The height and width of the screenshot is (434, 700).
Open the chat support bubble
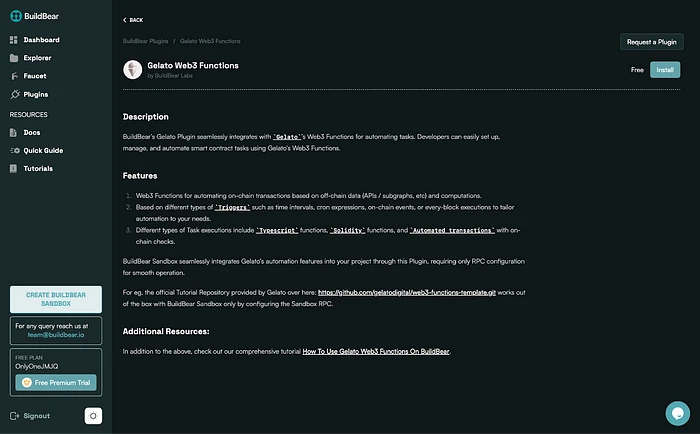(x=679, y=413)
